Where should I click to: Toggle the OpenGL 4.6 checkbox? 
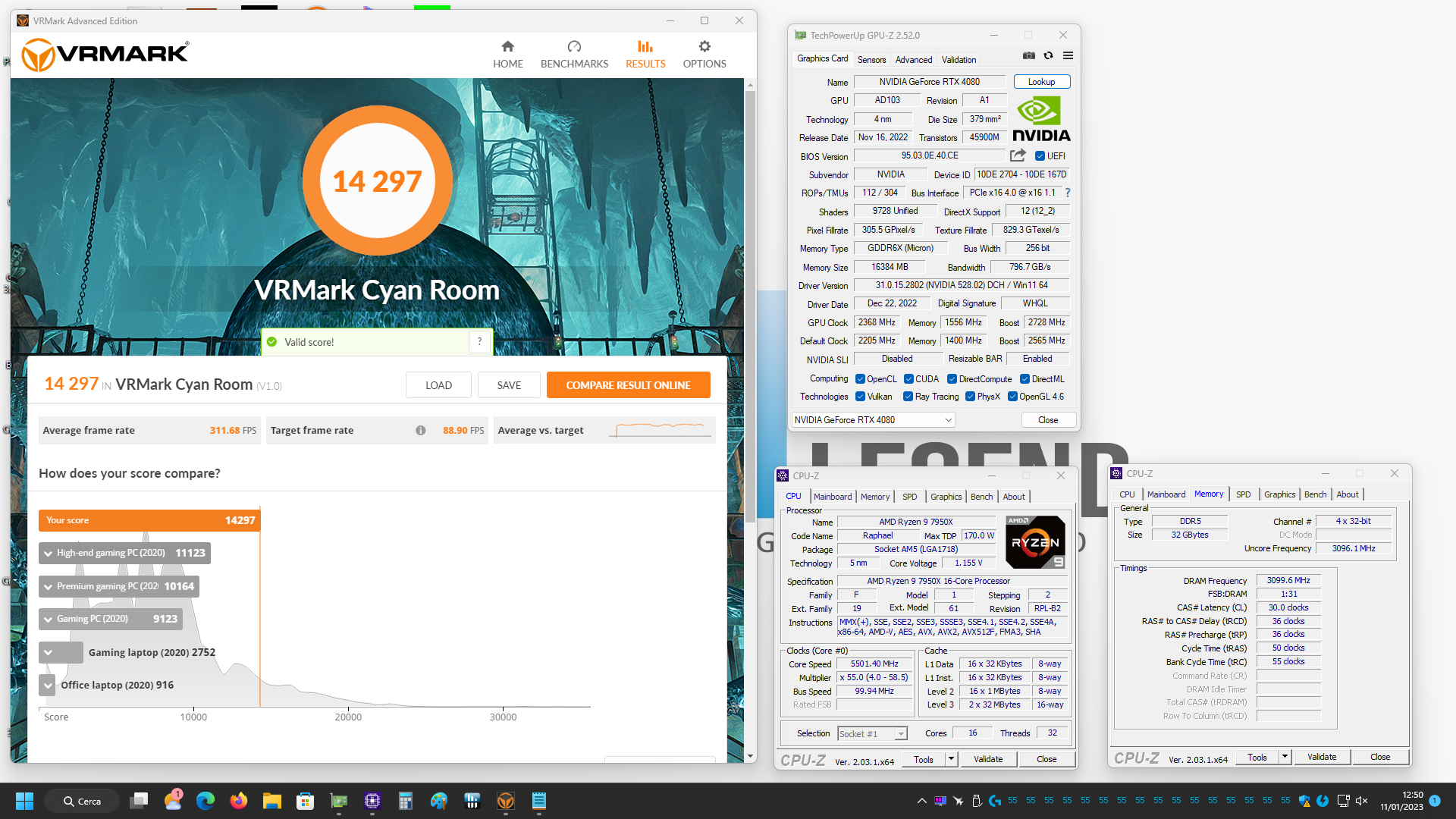[1012, 397]
